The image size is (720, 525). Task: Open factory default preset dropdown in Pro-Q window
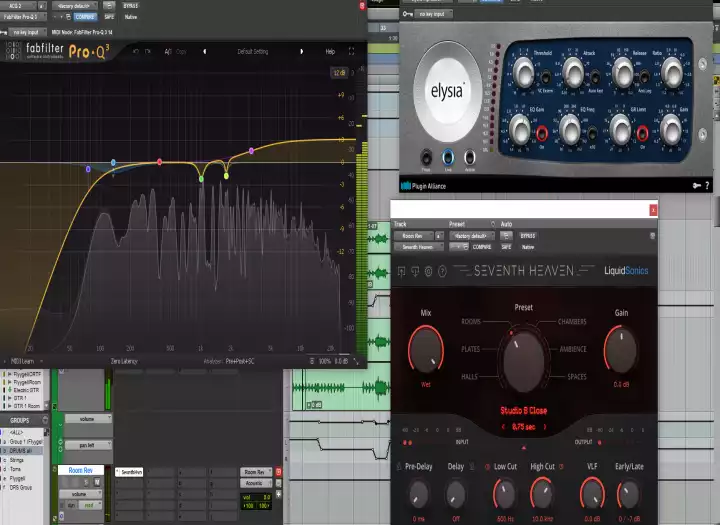pyautogui.click(x=74, y=6)
